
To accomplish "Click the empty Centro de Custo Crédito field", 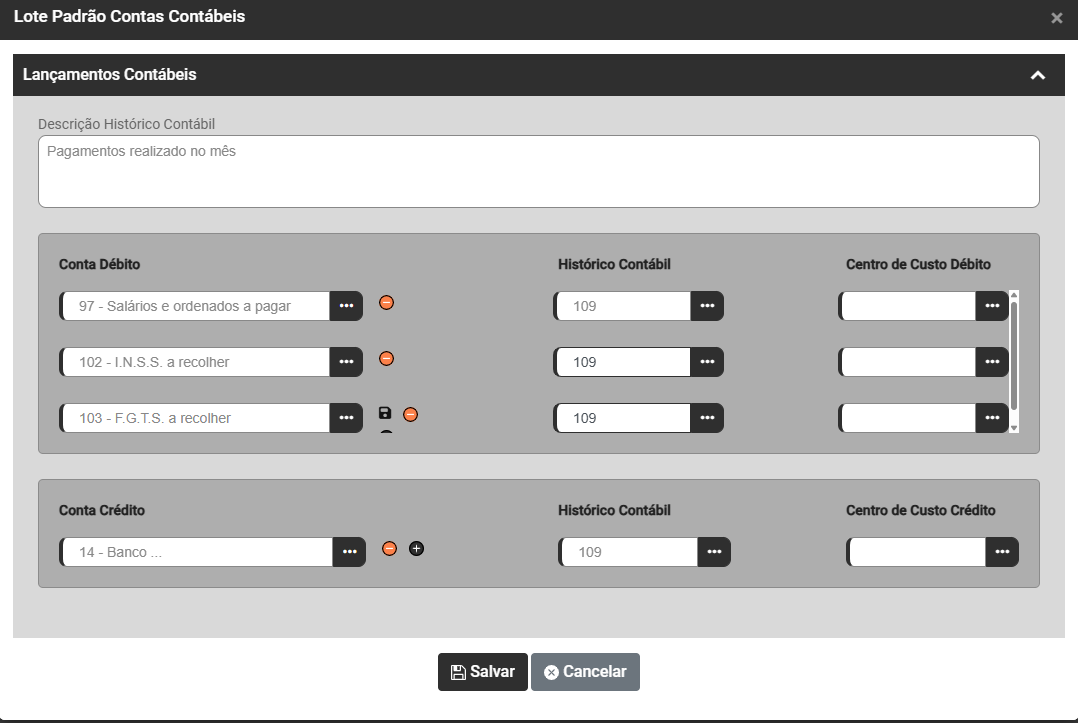I will [x=916, y=552].
